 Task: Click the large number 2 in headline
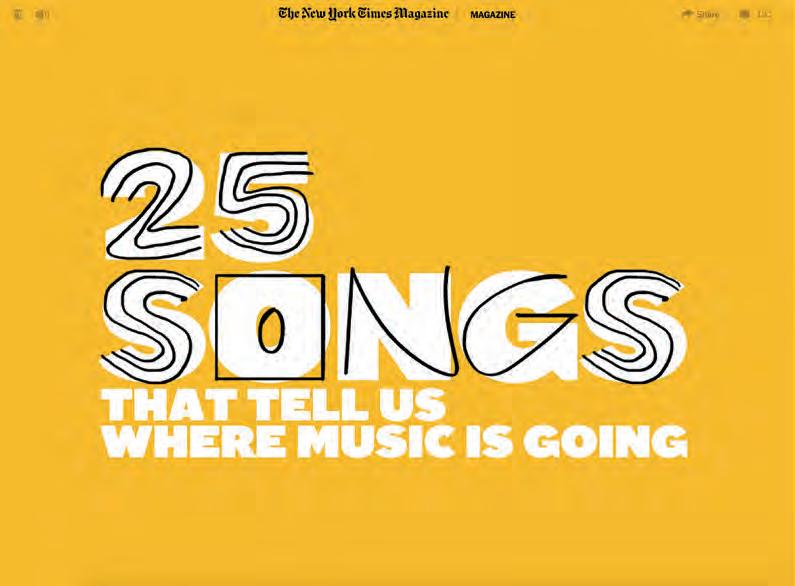[153, 204]
